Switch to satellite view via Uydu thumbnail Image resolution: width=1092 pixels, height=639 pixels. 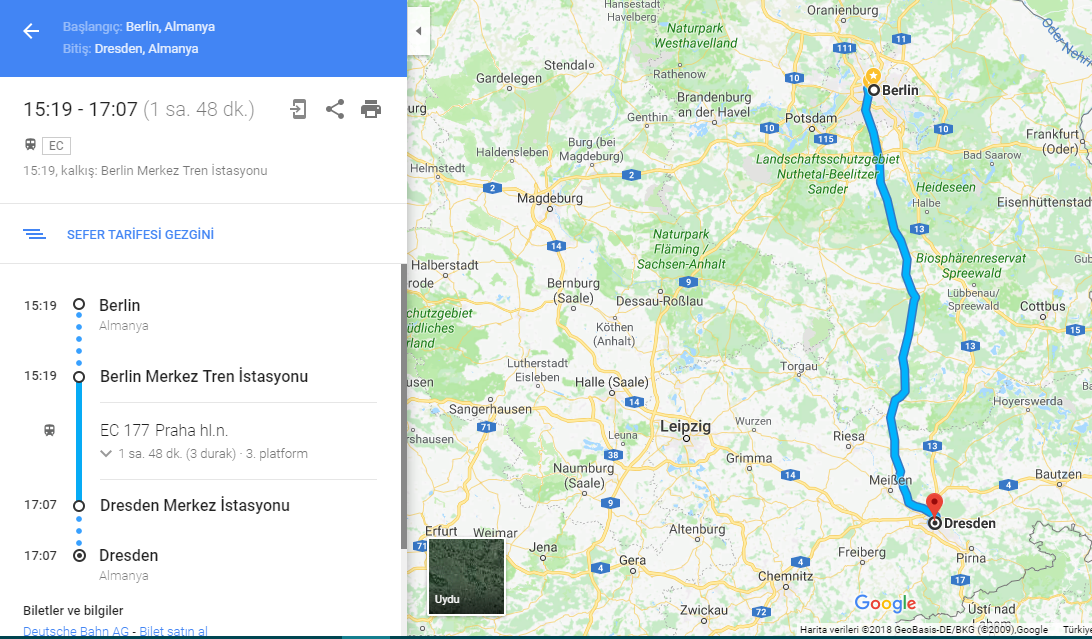pyautogui.click(x=466, y=576)
